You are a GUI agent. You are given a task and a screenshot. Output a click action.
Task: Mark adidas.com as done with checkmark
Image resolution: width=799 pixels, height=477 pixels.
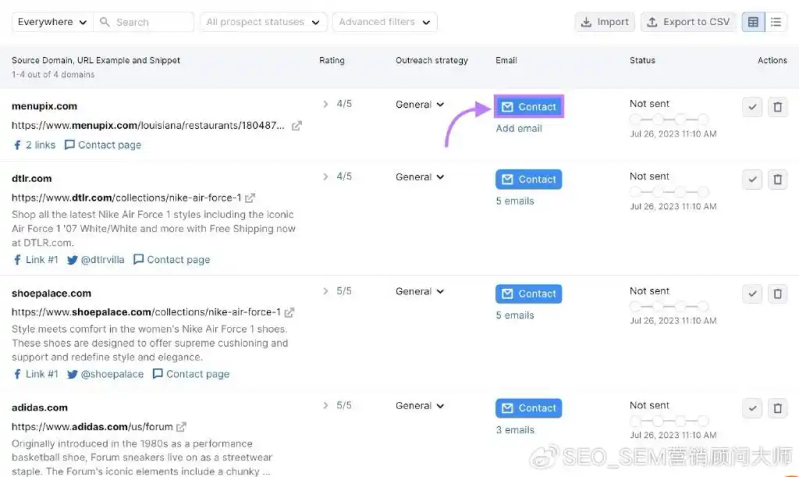pyautogui.click(x=752, y=408)
